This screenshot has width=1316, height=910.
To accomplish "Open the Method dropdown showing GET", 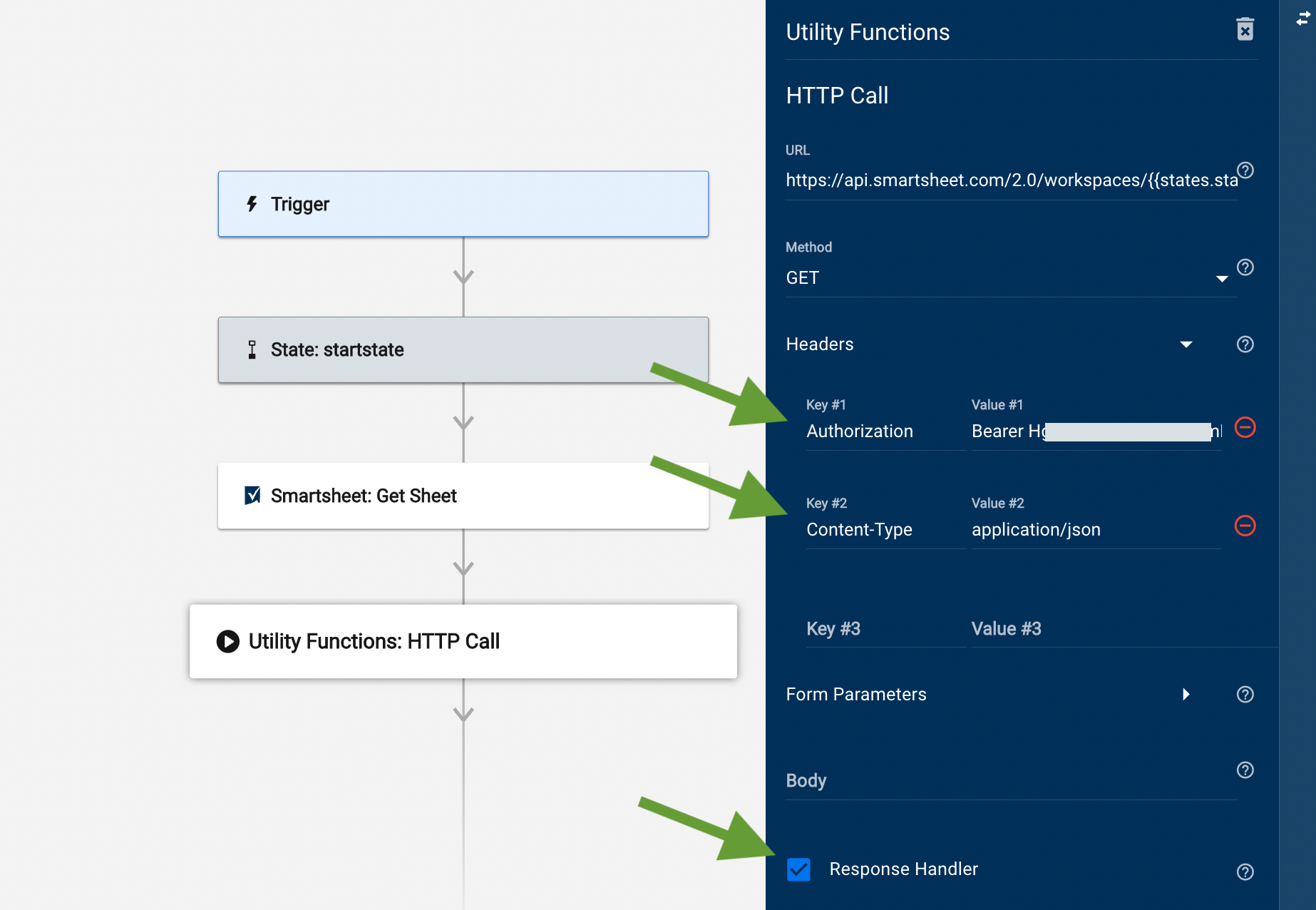I will (x=1011, y=278).
